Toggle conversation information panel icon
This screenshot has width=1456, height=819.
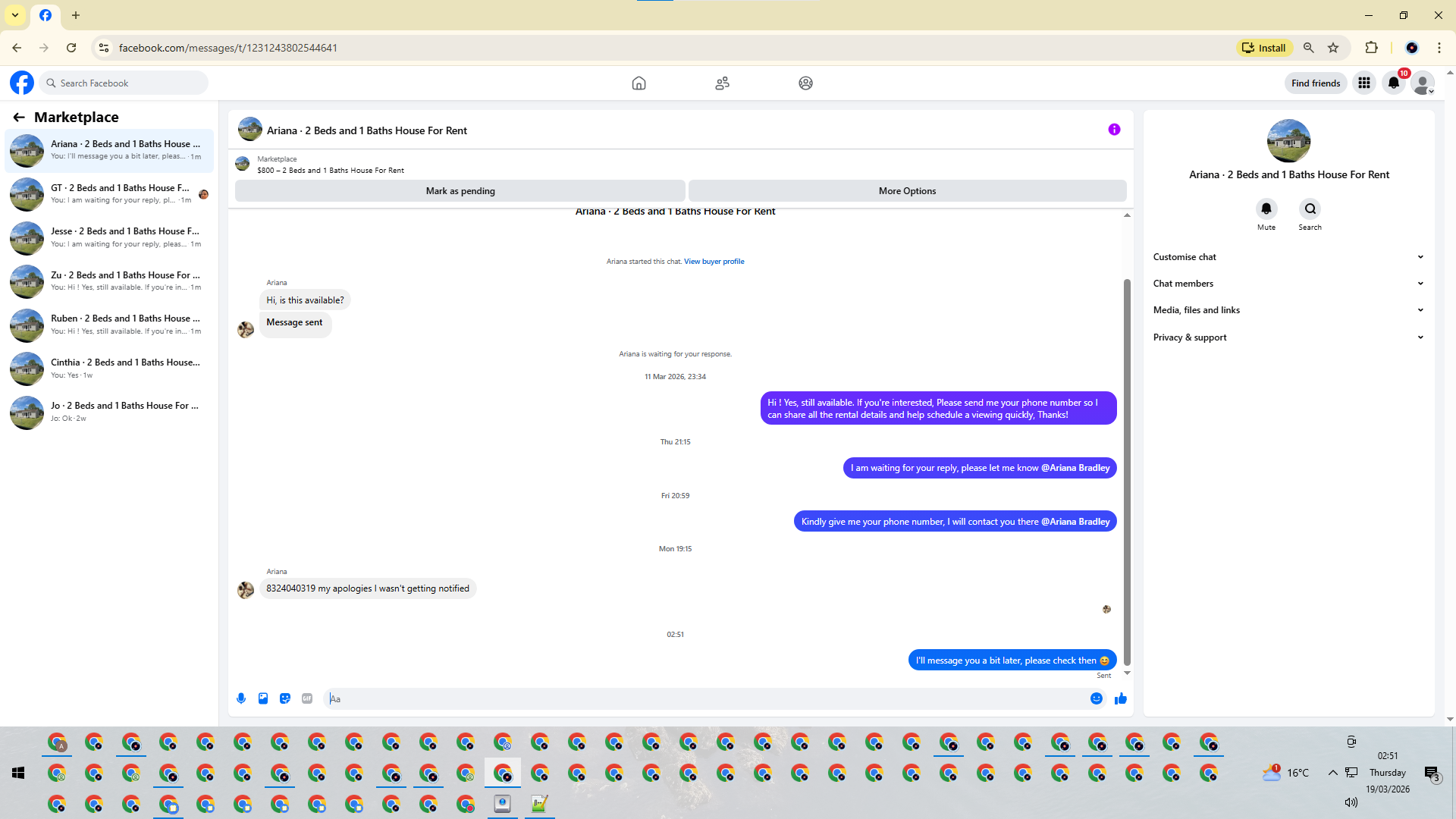pos(1114,130)
